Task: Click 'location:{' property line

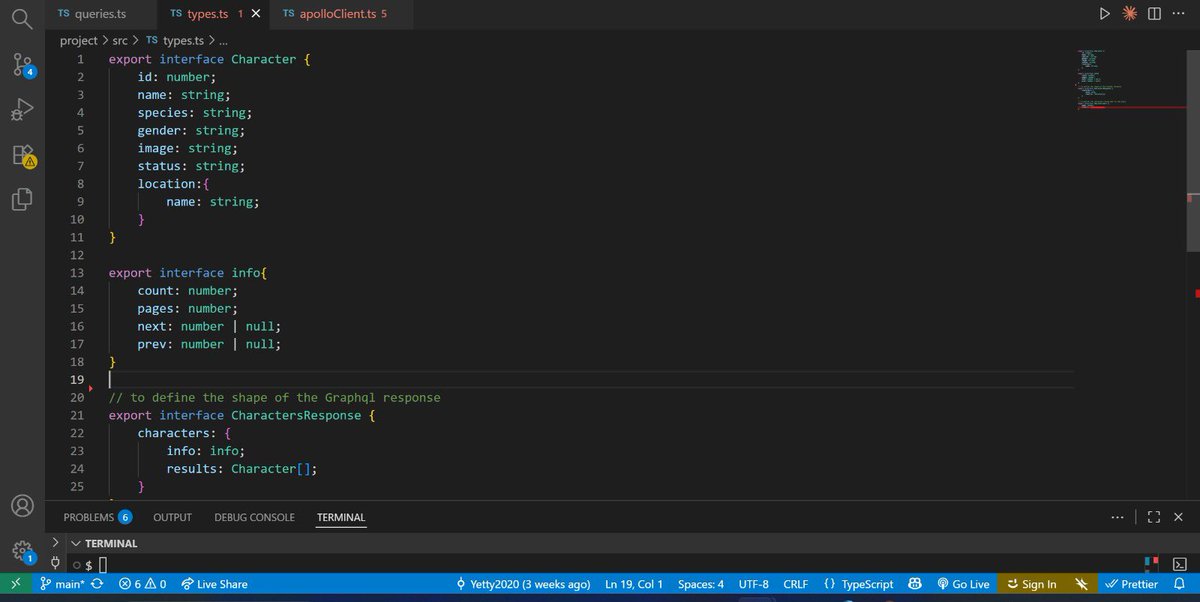Action: 173,184
